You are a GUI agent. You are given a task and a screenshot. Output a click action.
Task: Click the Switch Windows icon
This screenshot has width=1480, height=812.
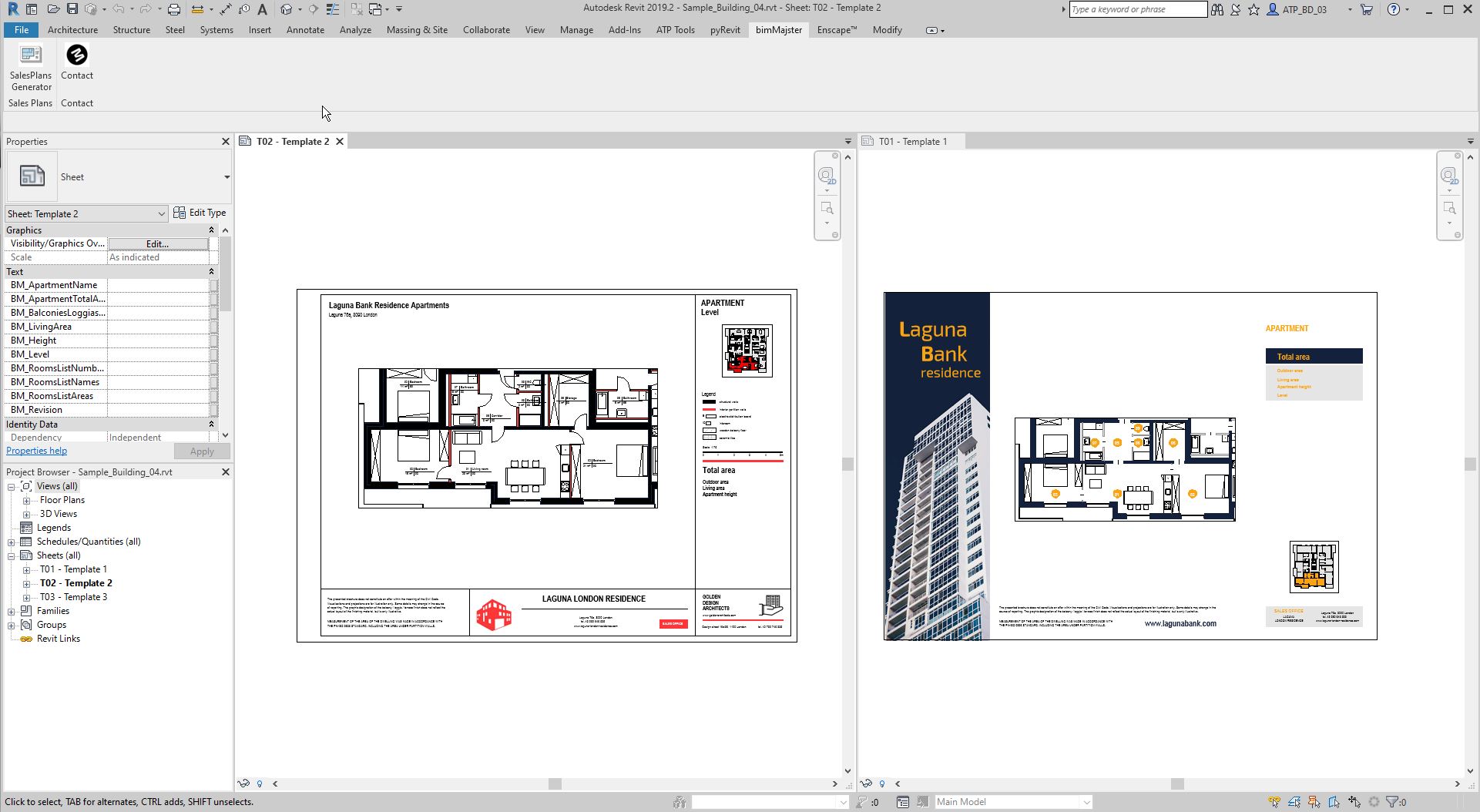(x=376, y=9)
